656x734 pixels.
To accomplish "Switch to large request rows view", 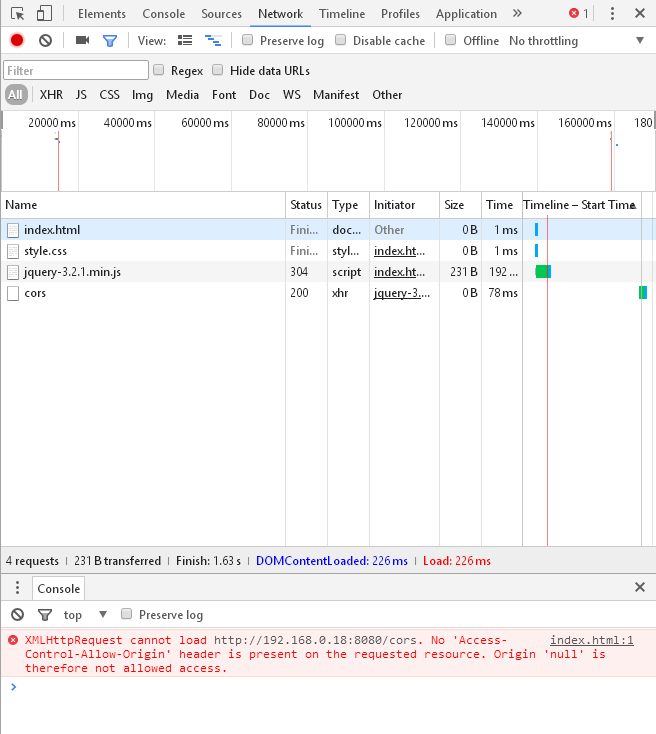I will [185, 41].
